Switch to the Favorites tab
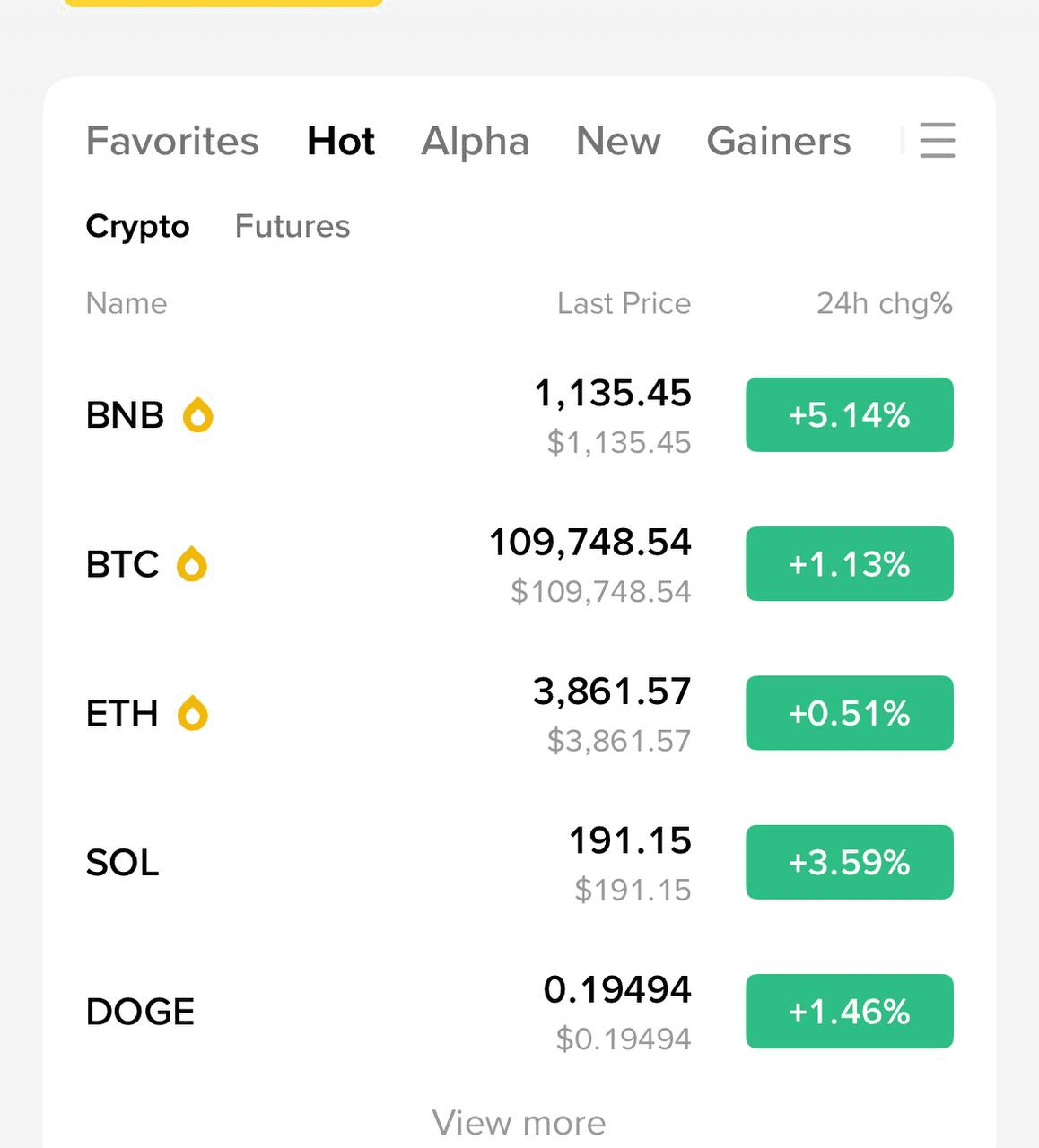This screenshot has height=1148, width=1039. pos(172,142)
